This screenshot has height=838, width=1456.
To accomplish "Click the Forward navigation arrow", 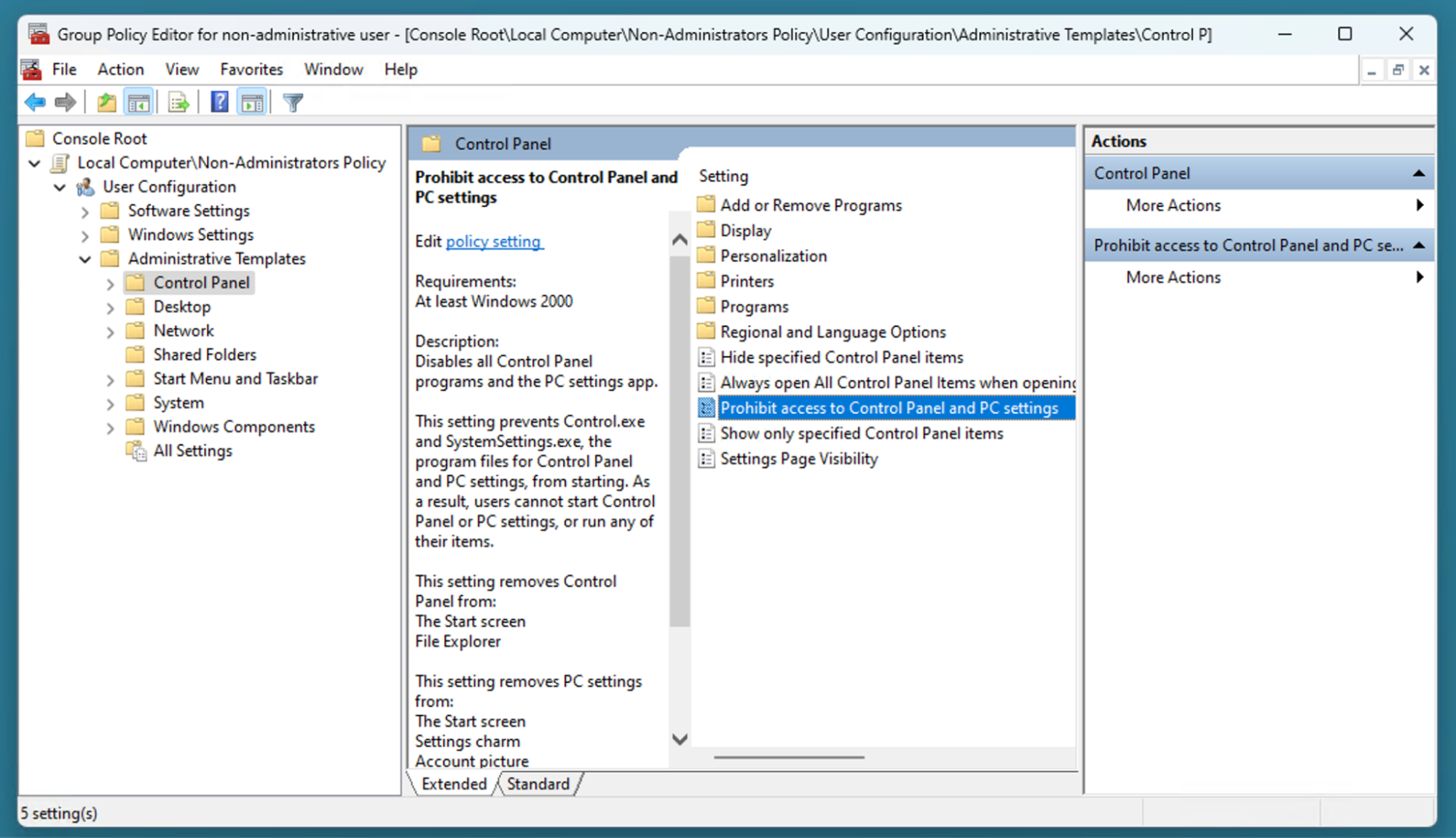I will coord(65,102).
